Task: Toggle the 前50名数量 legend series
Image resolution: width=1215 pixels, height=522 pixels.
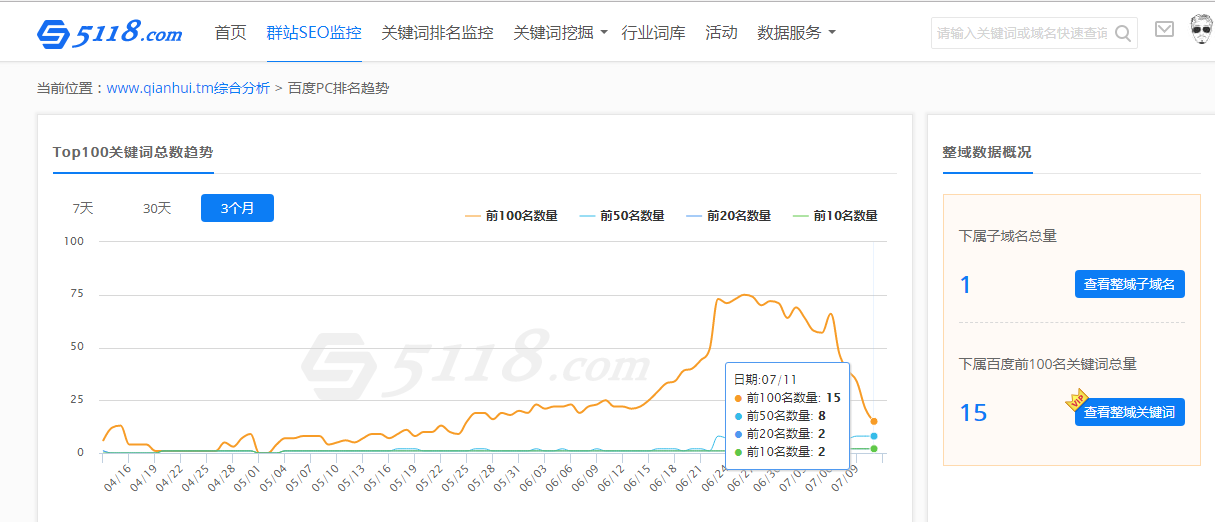Action: [621, 215]
